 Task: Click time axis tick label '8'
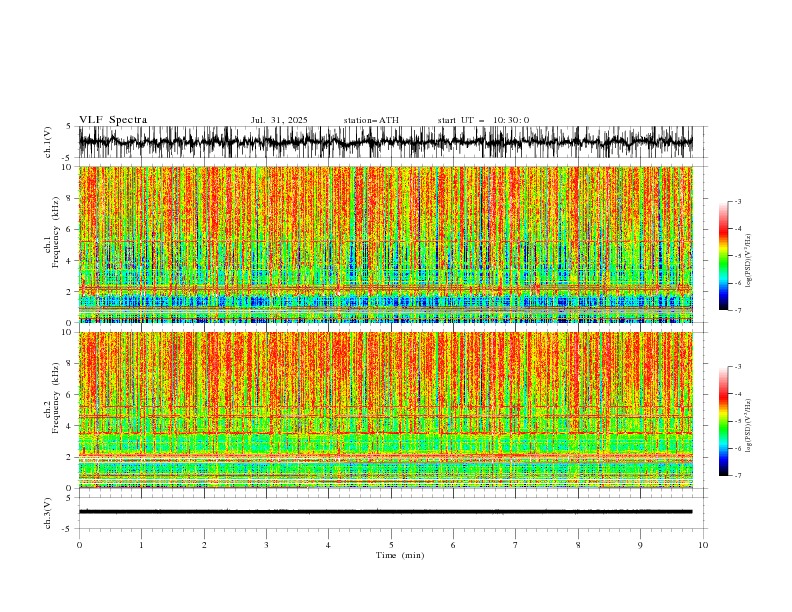(x=578, y=545)
